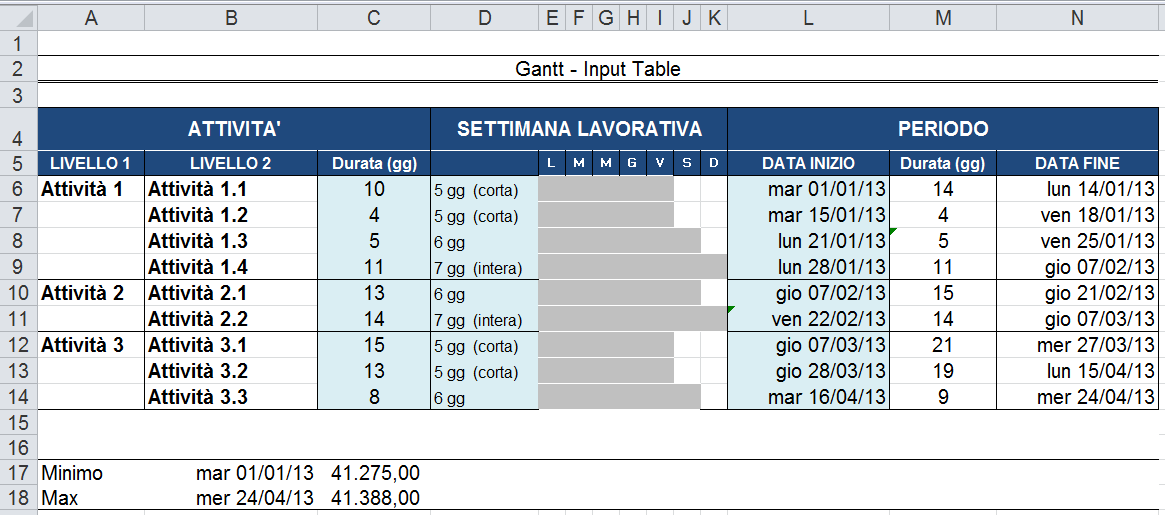Click the 'Gantt - Input Table' title cell
Viewport: 1165px width, 515px height.
click(598, 69)
